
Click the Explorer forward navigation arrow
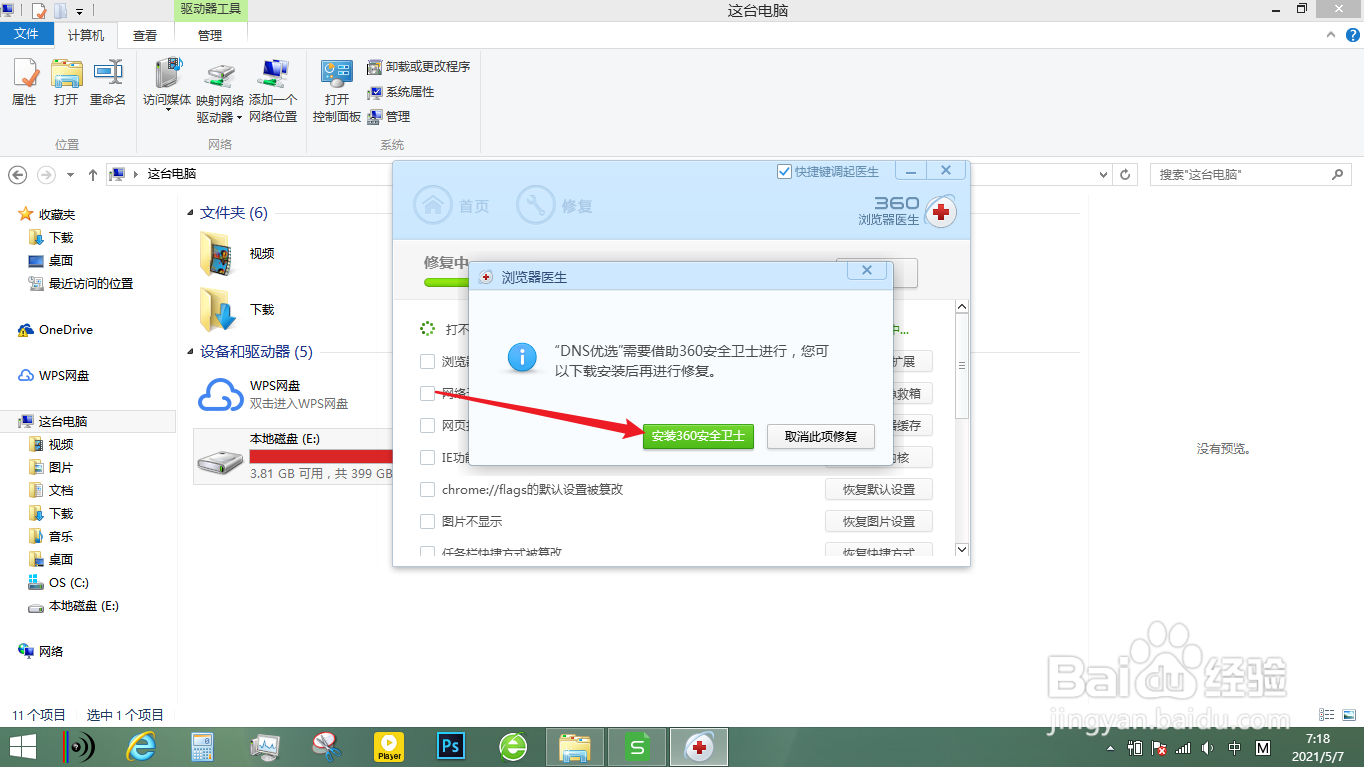tap(46, 174)
